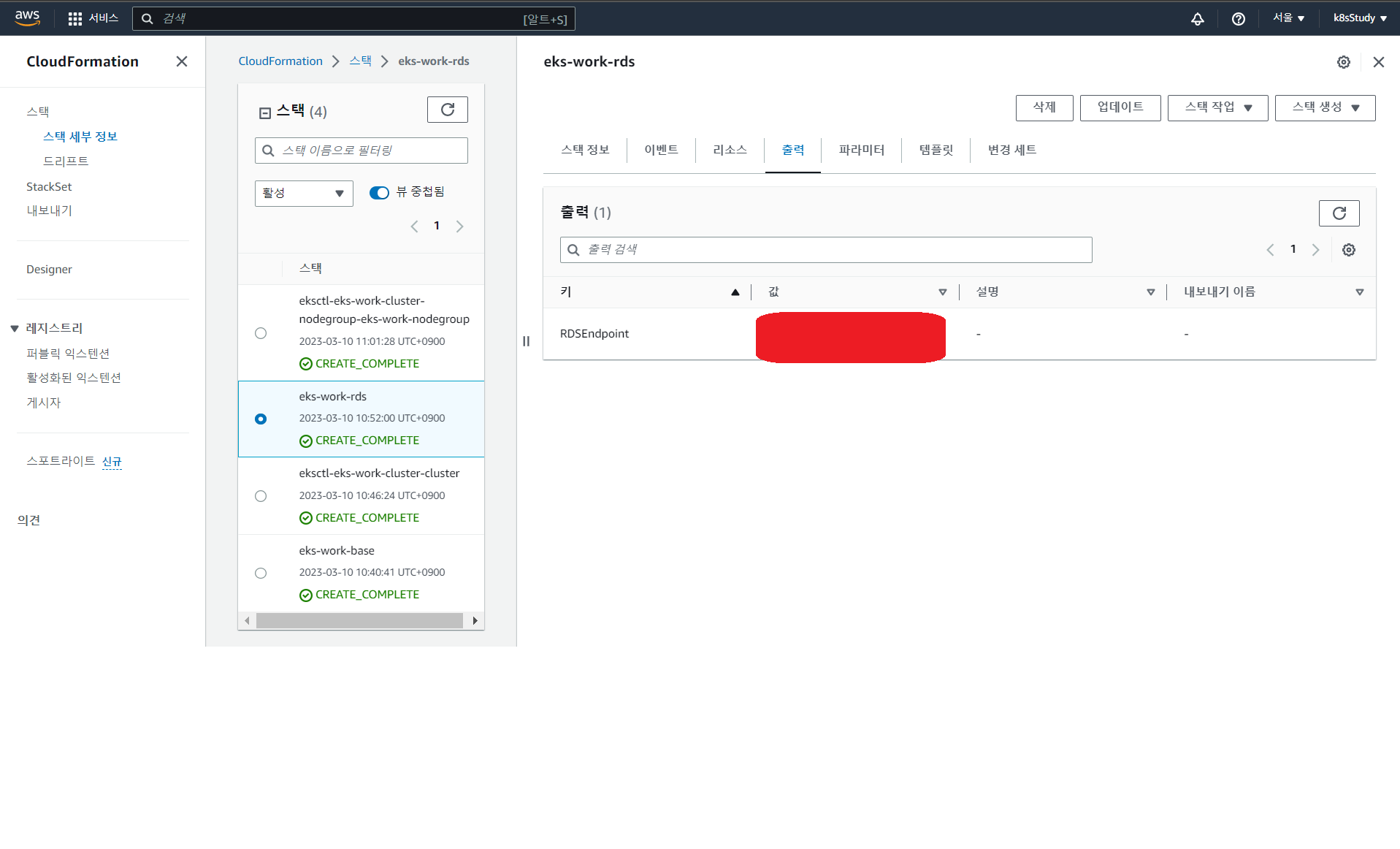Refresh the stack list
The height and width of the screenshot is (849, 1400).
(448, 110)
